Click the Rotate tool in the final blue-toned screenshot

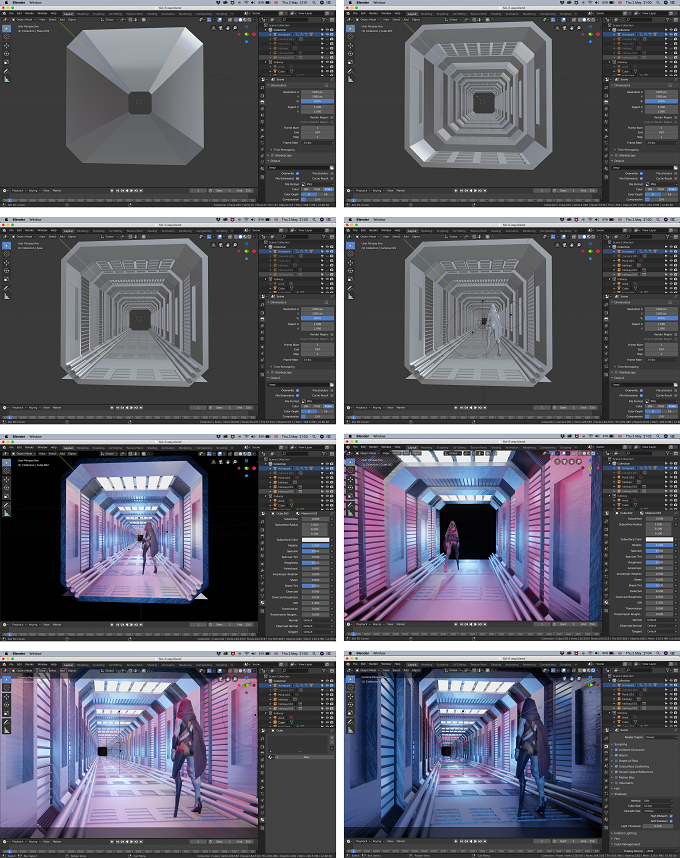[x=351, y=705]
